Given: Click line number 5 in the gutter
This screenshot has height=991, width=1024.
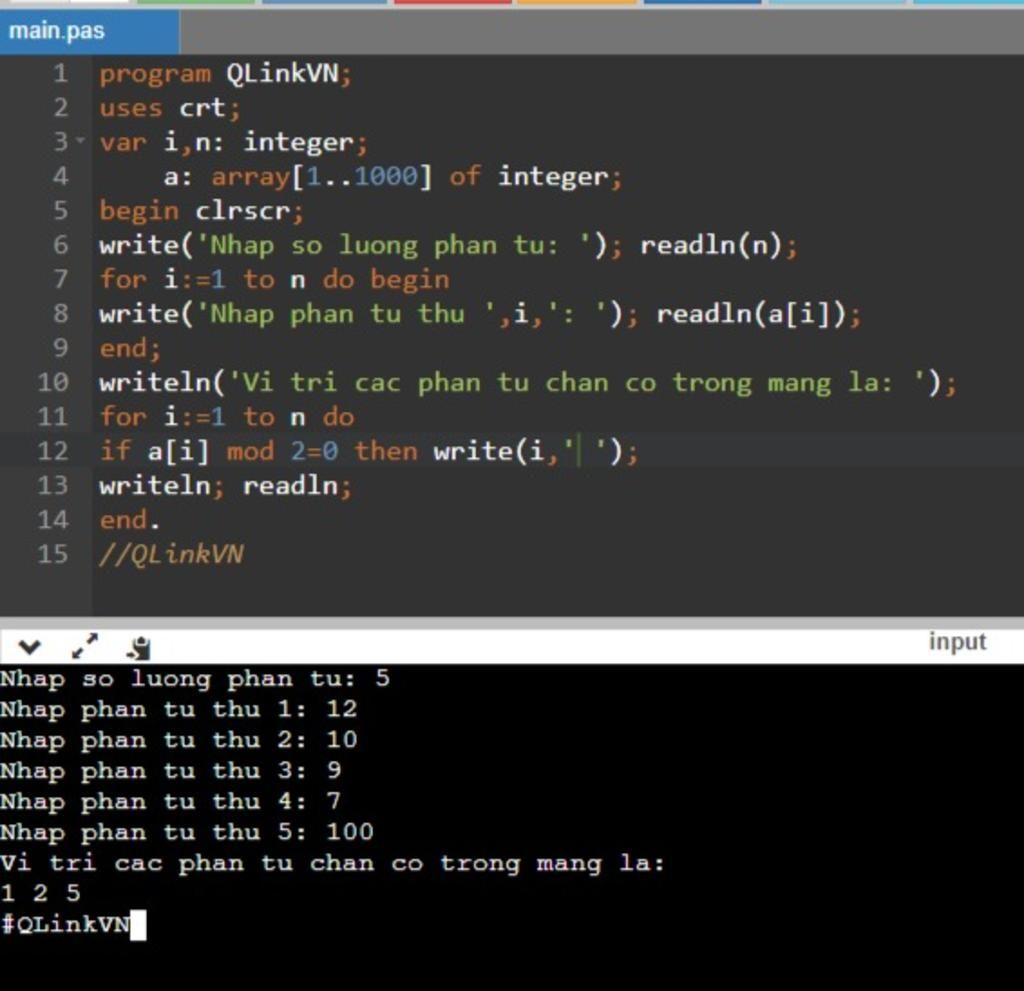Looking at the screenshot, I should 60,211.
